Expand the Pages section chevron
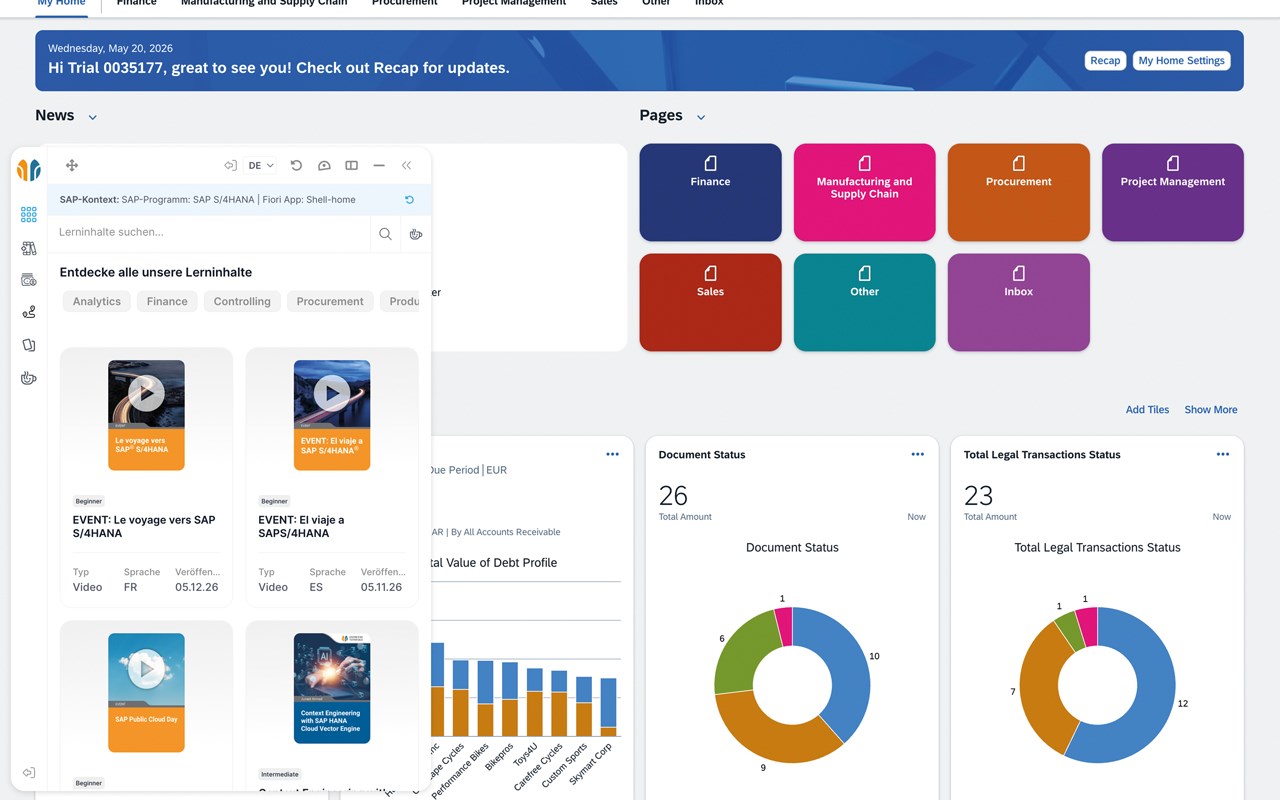The image size is (1280, 800). (701, 117)
